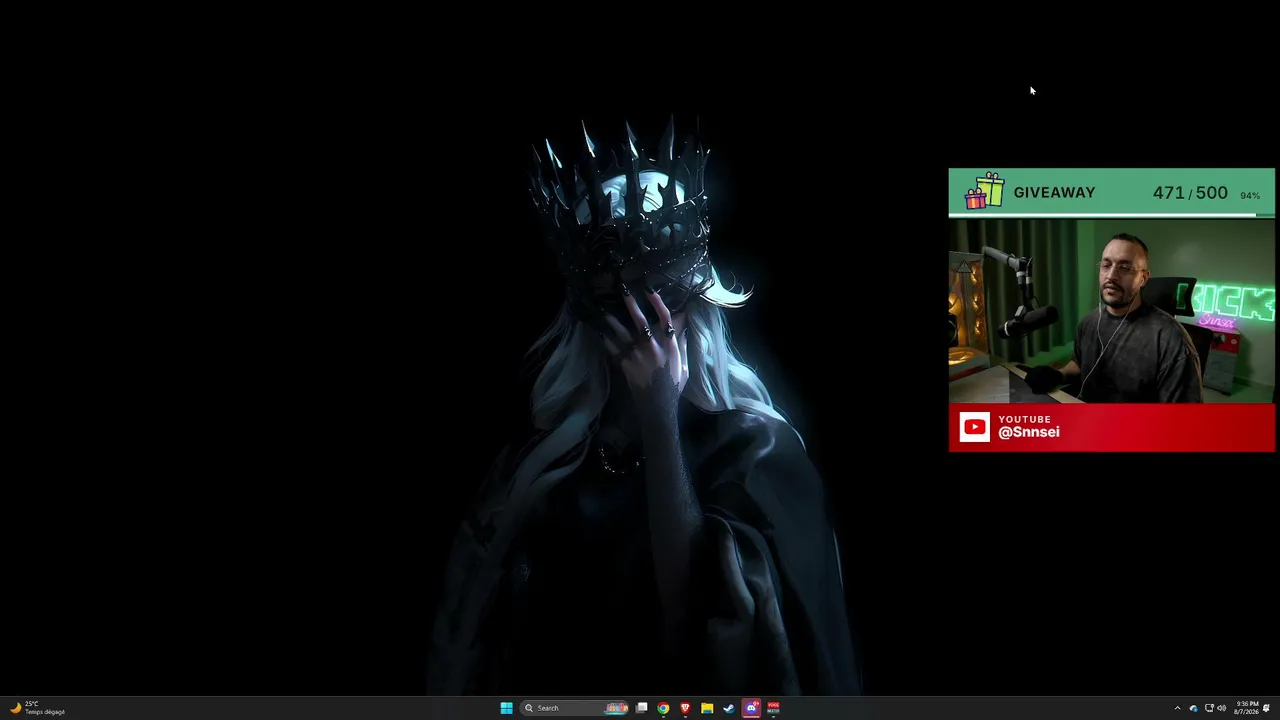Launch Google Chrome from the taskbar
Image resolution: width=1280 pixels, height=720 pixels.
point(663,708)
